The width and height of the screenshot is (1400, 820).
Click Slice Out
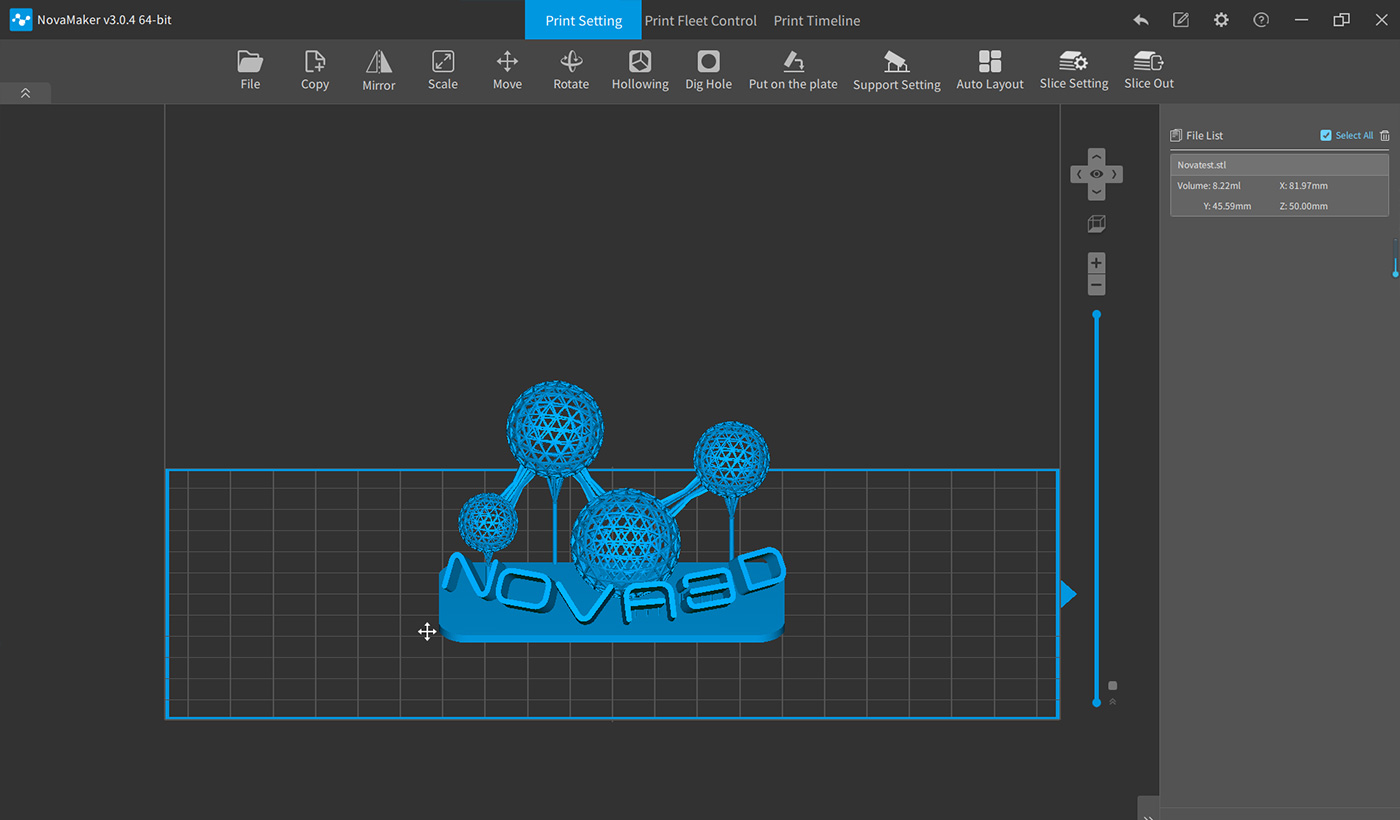tap(1149, 70)
